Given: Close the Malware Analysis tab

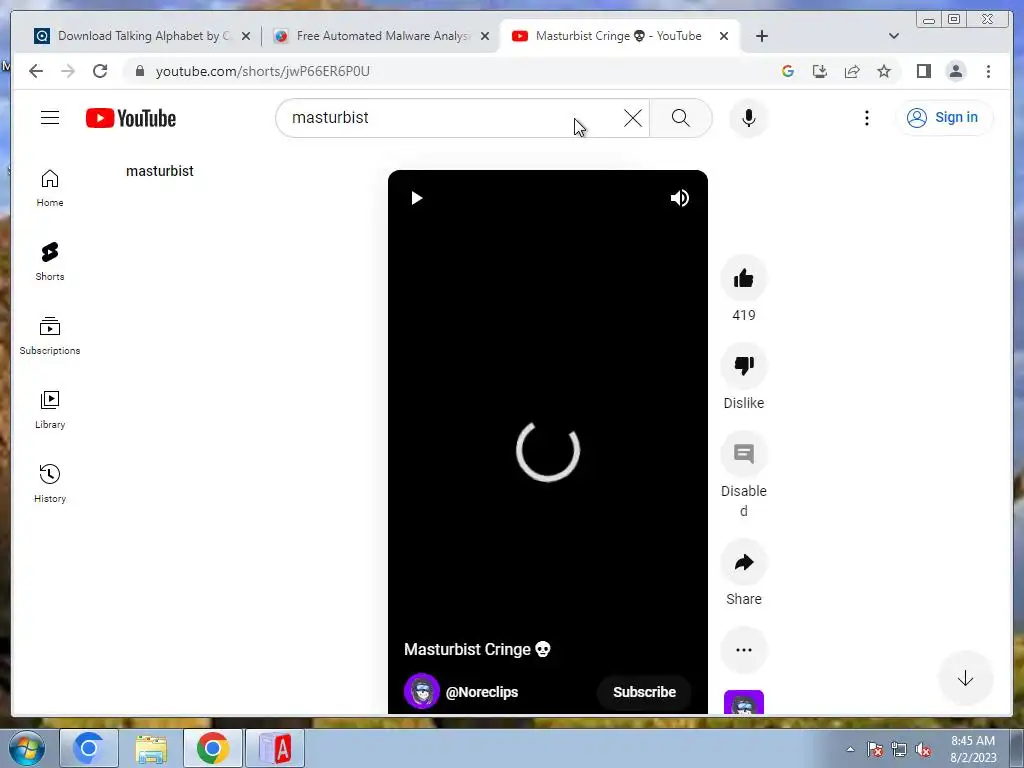Looking at the screenshot, I should 485,37.
